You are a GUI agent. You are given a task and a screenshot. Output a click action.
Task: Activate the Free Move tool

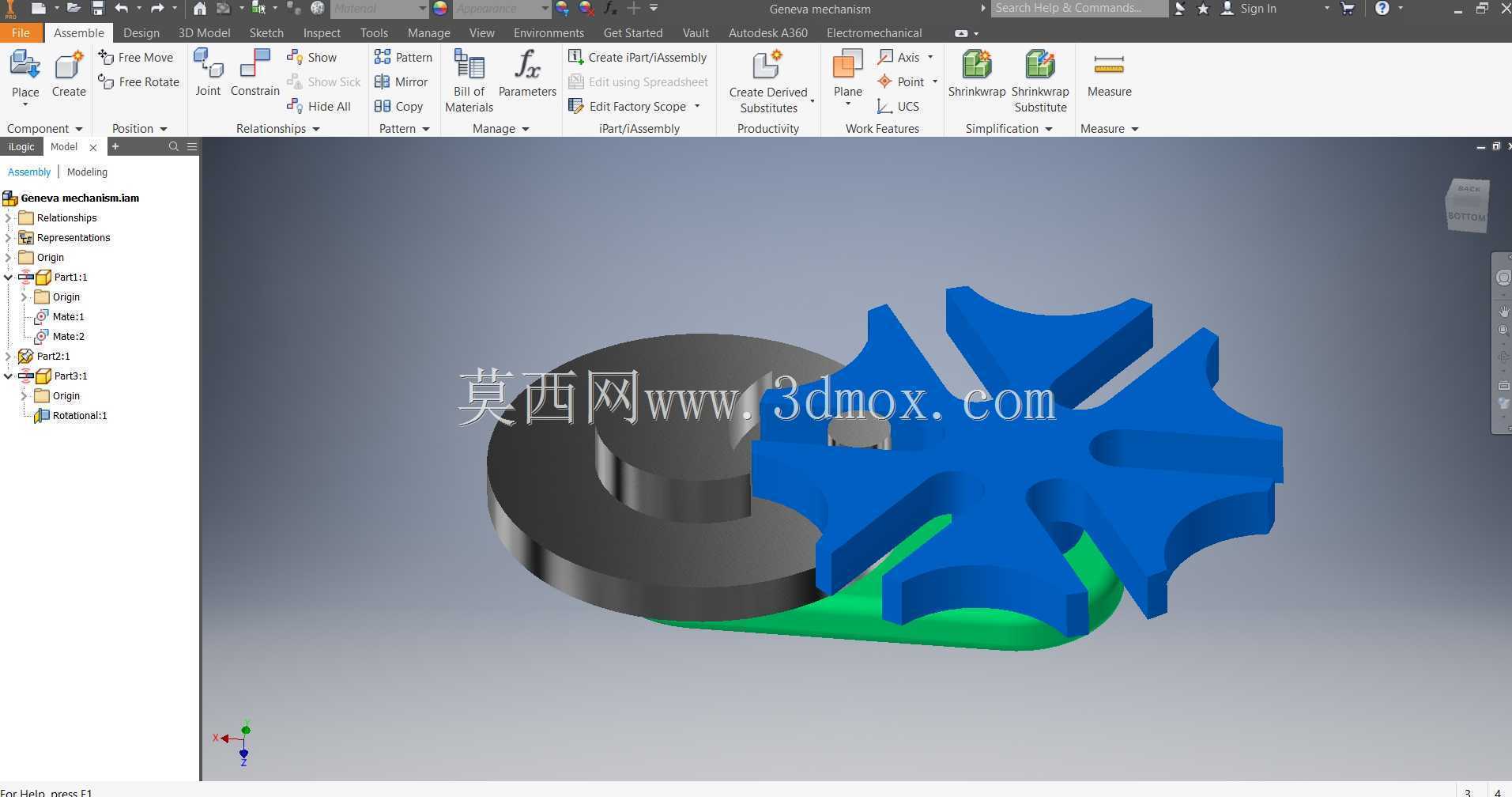click(136, 57)
